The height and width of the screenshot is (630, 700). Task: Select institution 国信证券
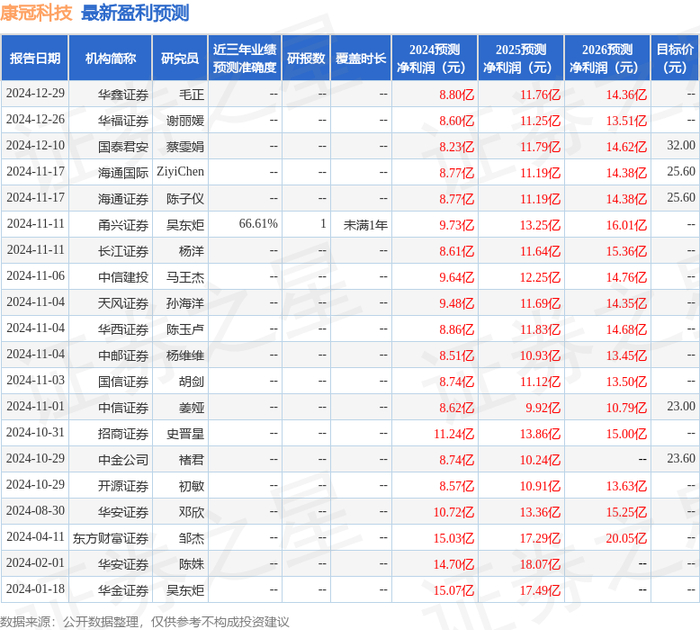point(123,382)
